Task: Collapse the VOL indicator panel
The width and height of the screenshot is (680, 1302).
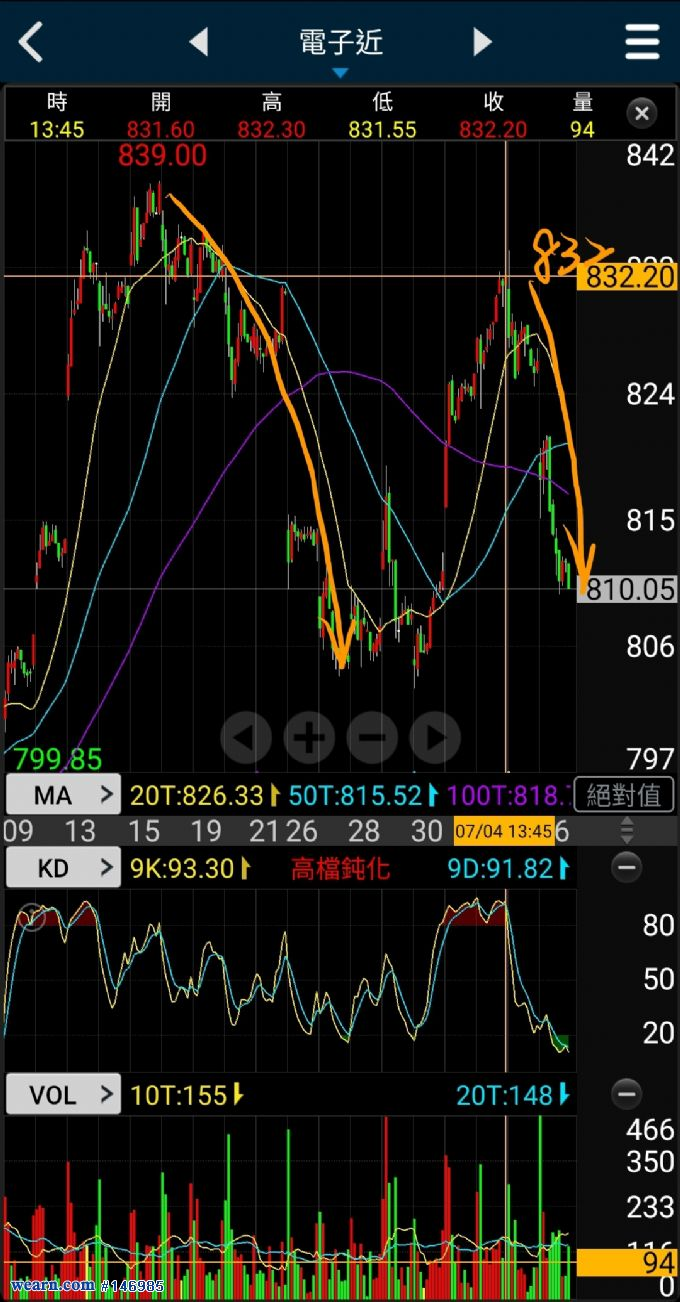Action: [627, 1095]
